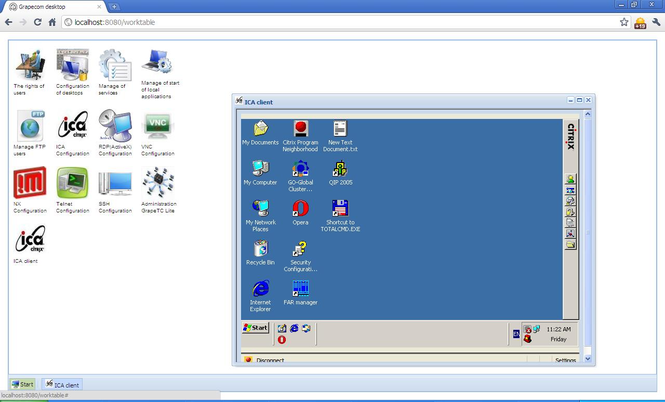
Task: Click ICA client taskbar item
Action: point(62,384)
